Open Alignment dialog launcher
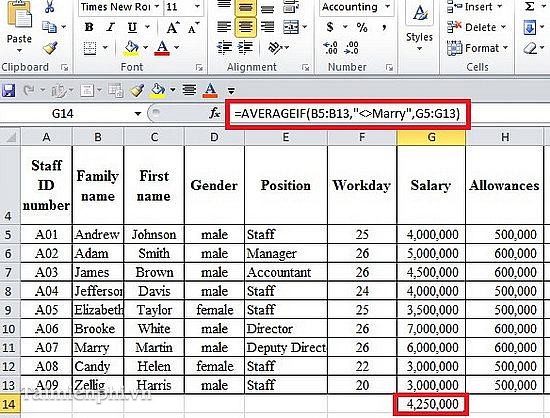550x418 pixels. pos(306,67)
